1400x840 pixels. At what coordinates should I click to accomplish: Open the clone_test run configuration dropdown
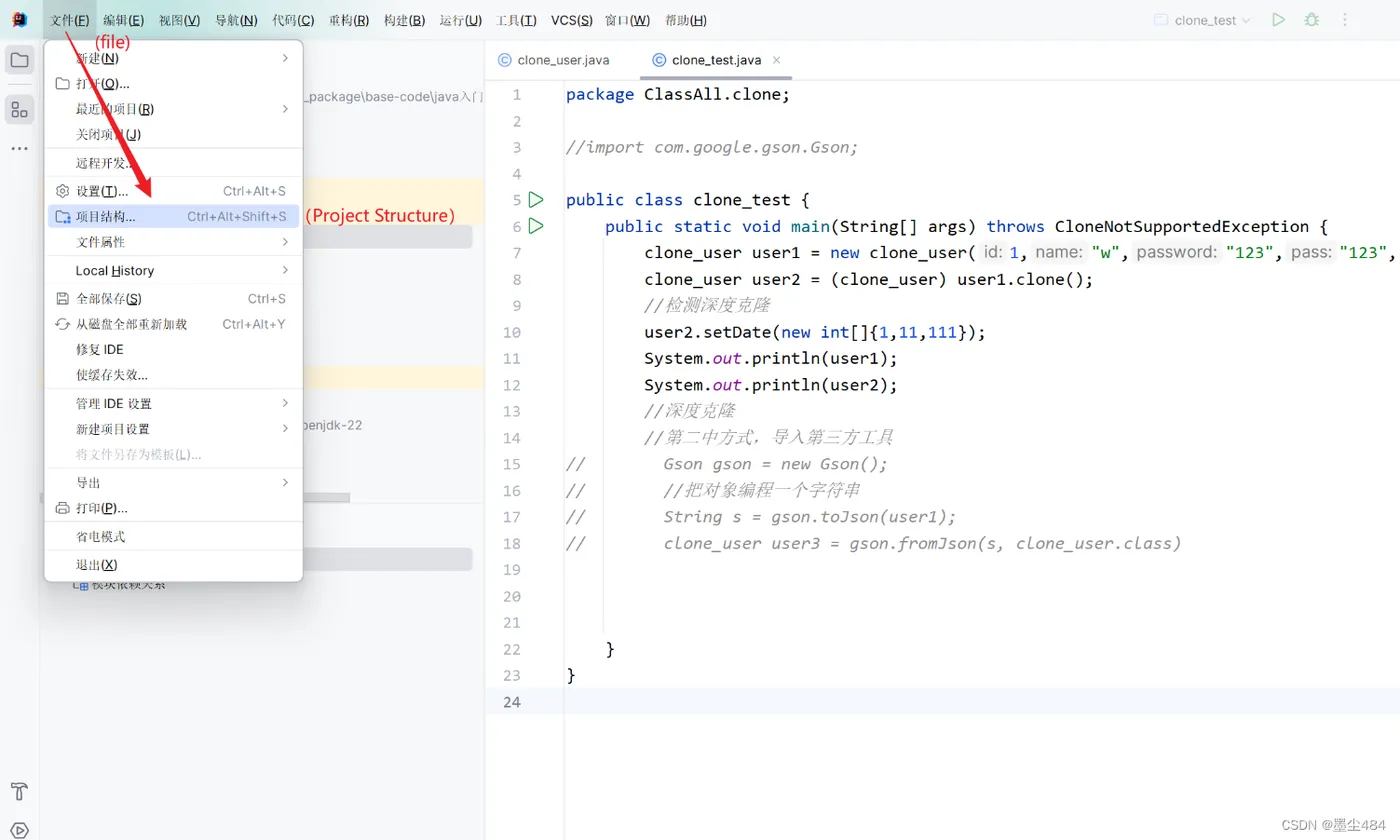[x=1202, y=20]
